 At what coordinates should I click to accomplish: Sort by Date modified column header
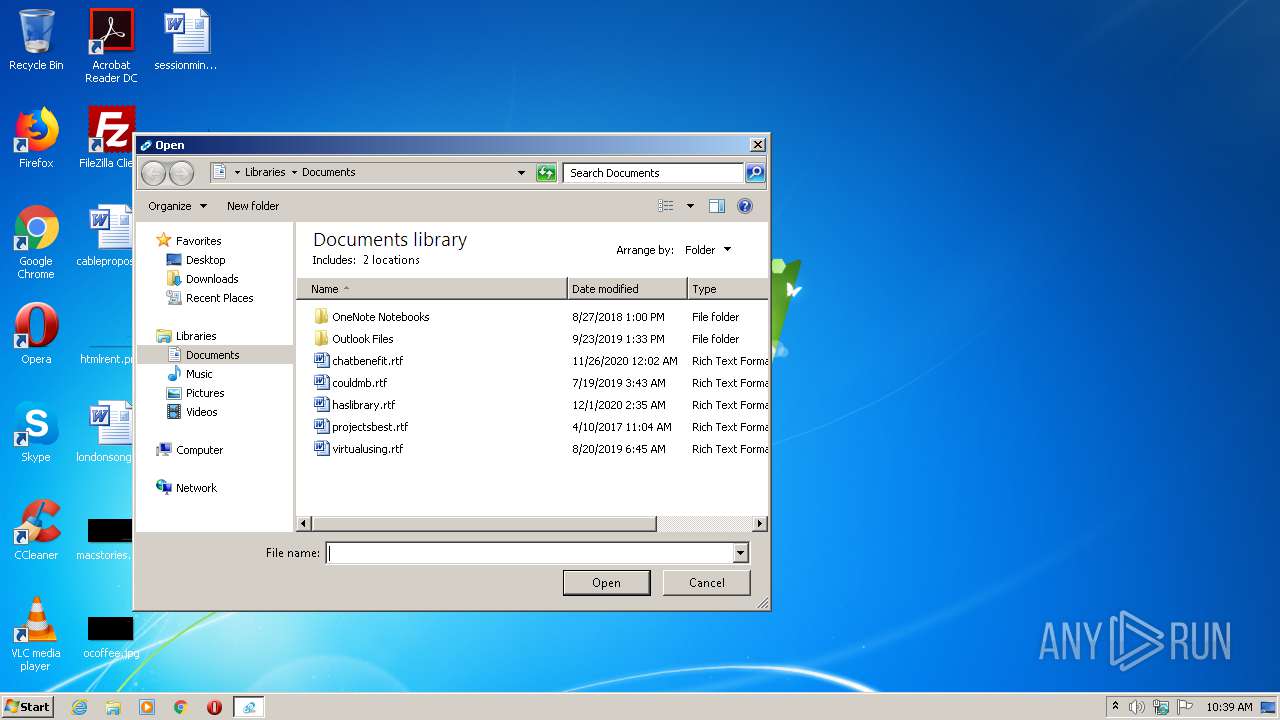click(x=627, y=289)
